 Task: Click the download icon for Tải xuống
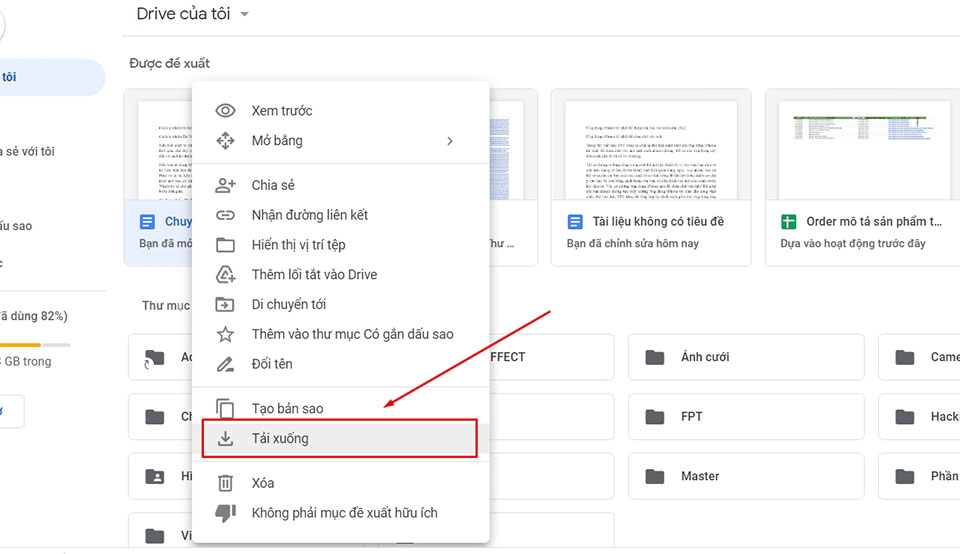coord(225,438)
